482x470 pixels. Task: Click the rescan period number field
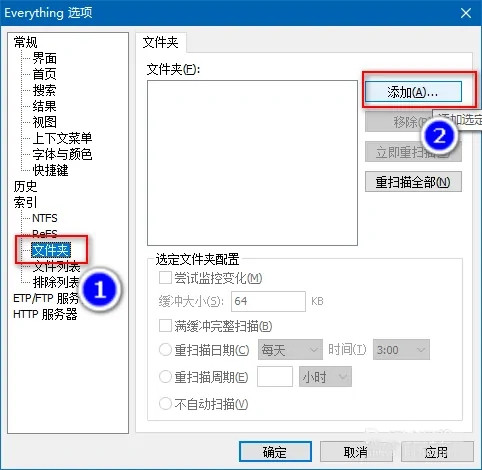coord(275,377)
